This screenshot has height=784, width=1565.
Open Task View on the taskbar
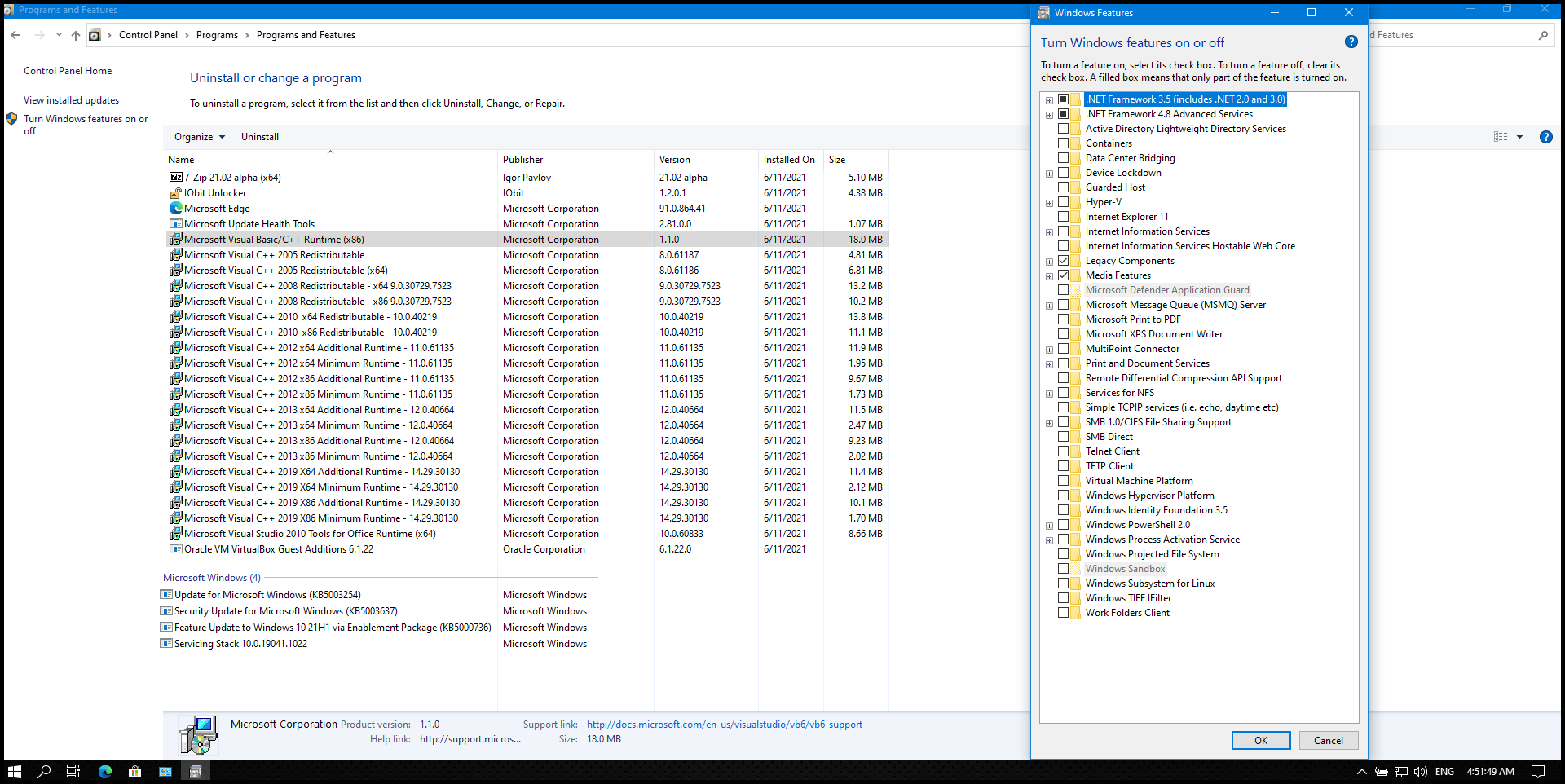click(73, 771)
